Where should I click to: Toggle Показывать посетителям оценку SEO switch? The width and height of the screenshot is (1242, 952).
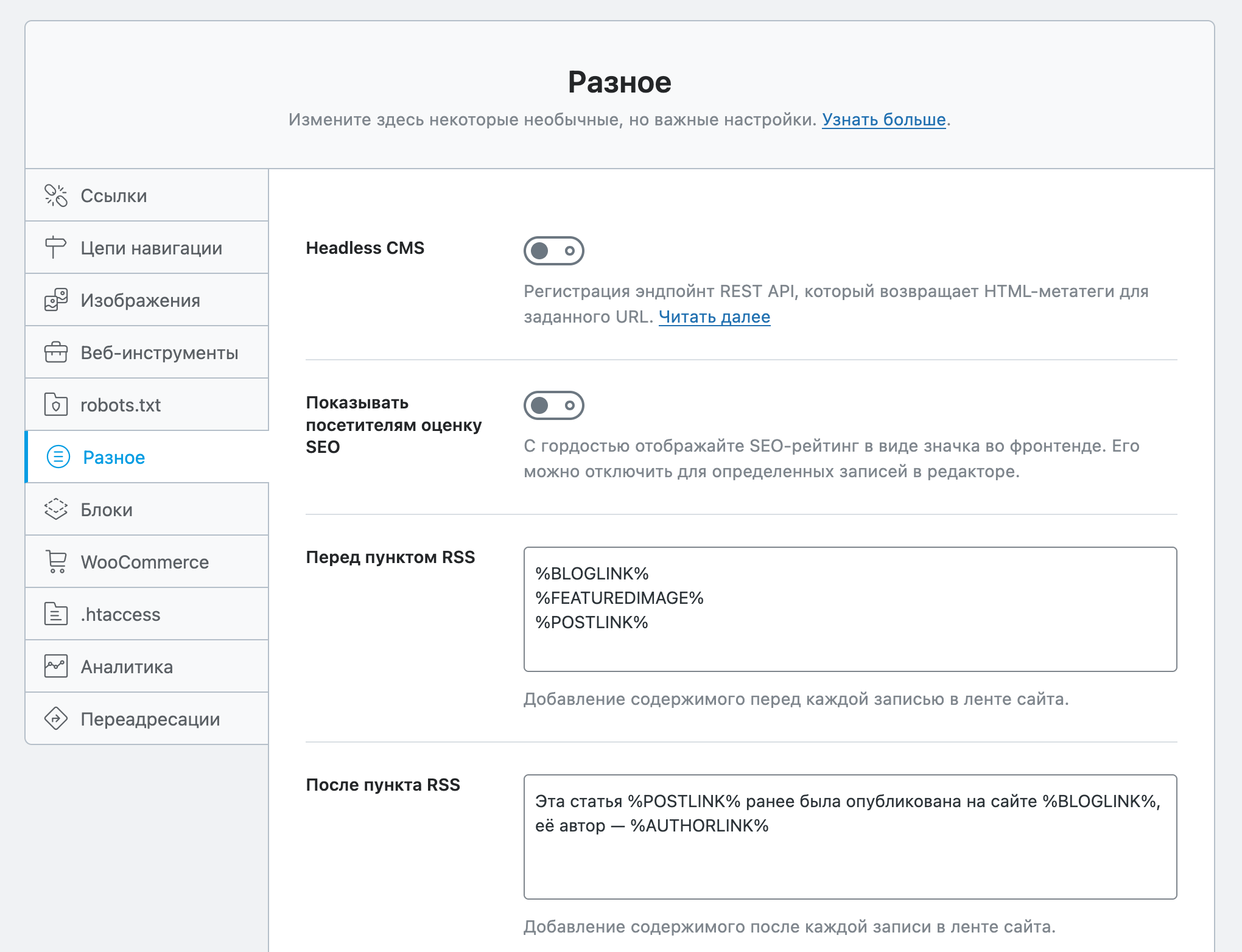pyautogui.click(x=554, y=405)
